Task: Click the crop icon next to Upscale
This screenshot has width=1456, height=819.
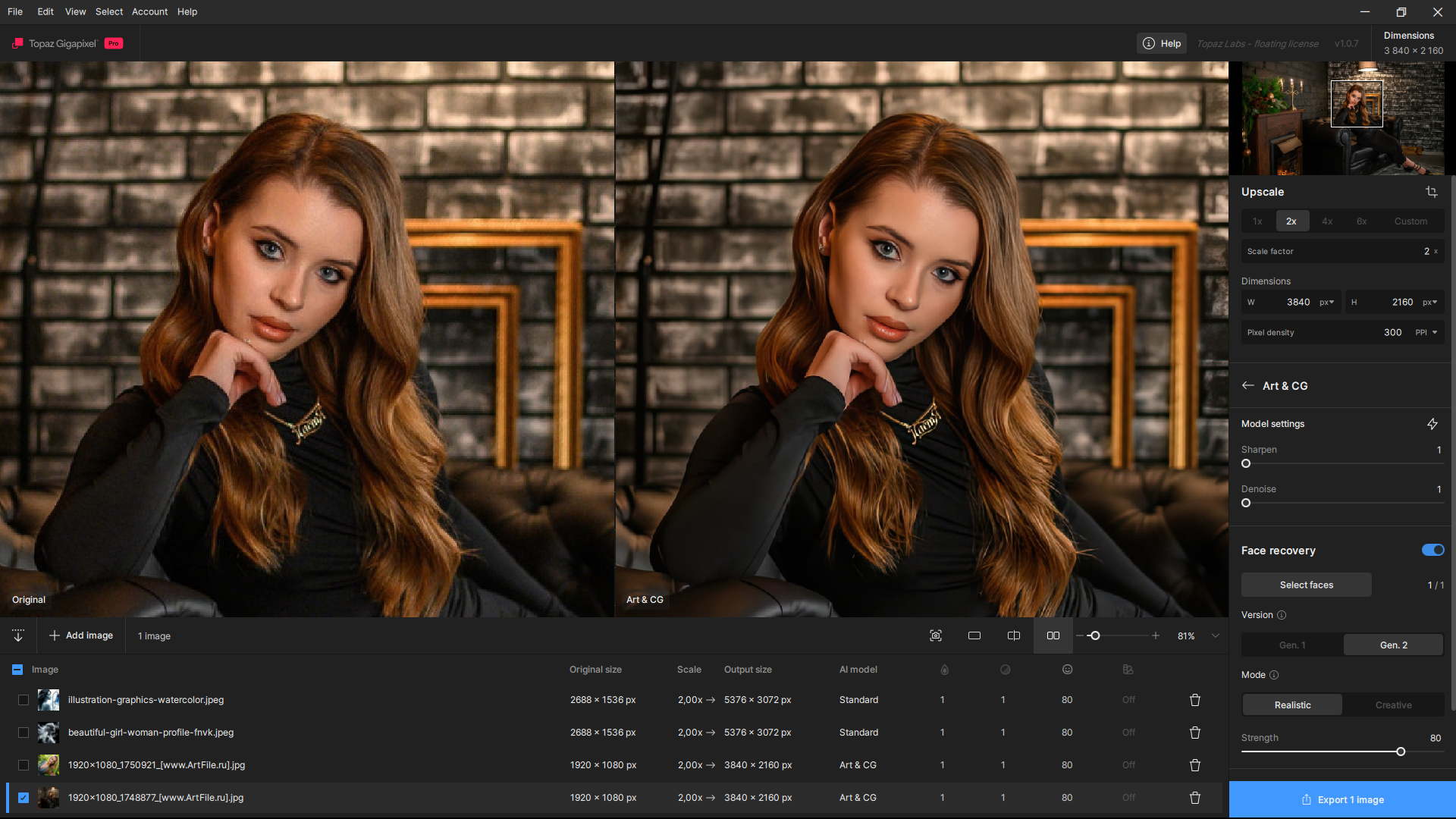Action: point(1431,192)
